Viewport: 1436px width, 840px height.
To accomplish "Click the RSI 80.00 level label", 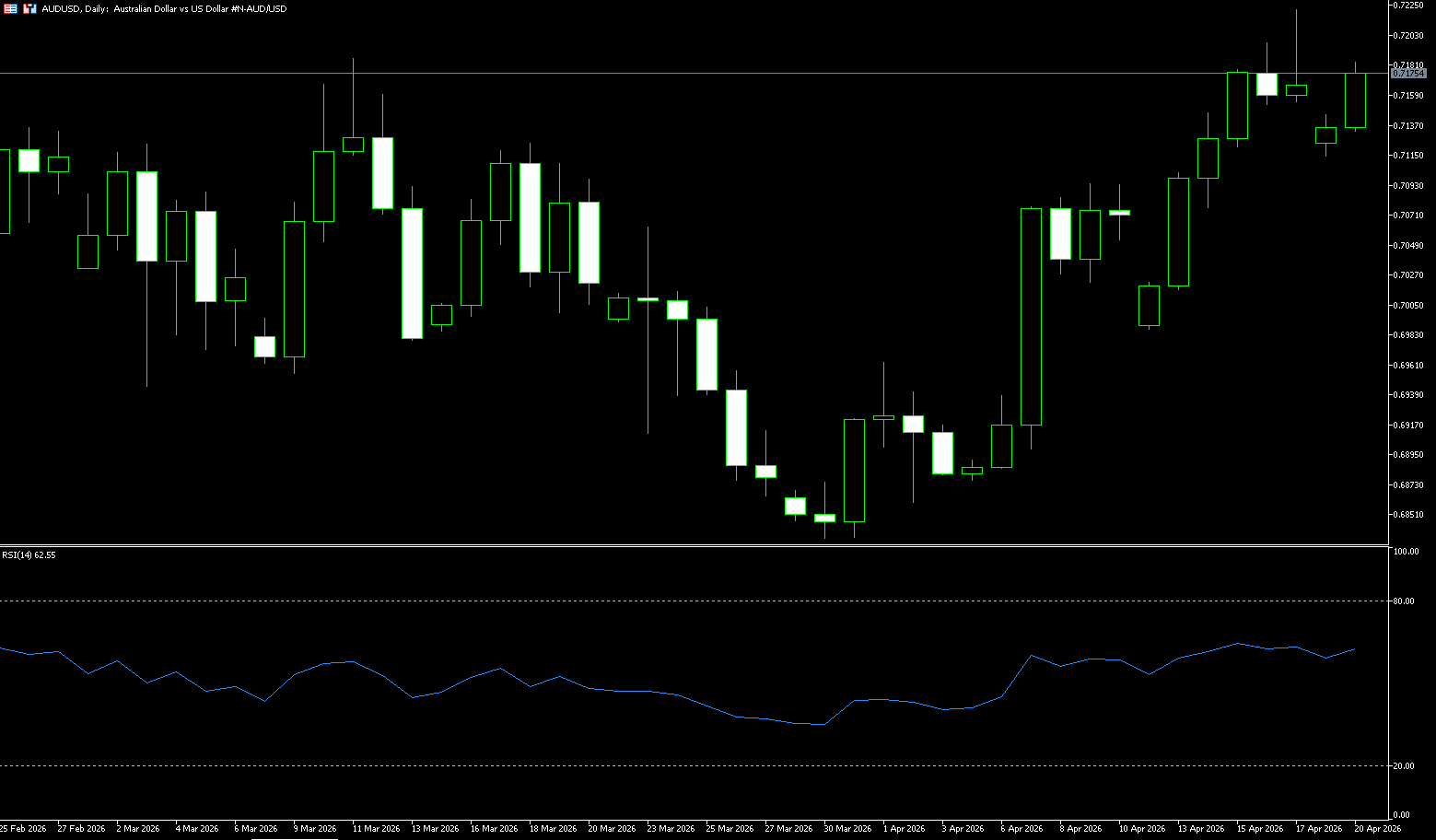I will [1404, 601].
